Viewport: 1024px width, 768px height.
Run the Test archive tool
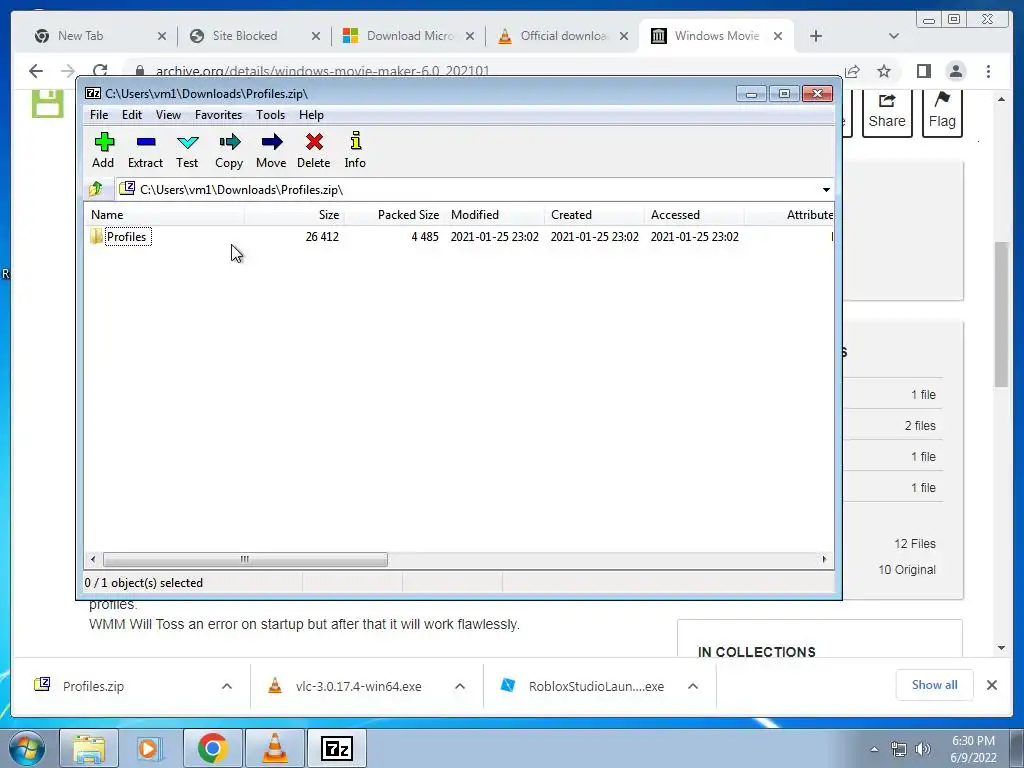(187, 150)
